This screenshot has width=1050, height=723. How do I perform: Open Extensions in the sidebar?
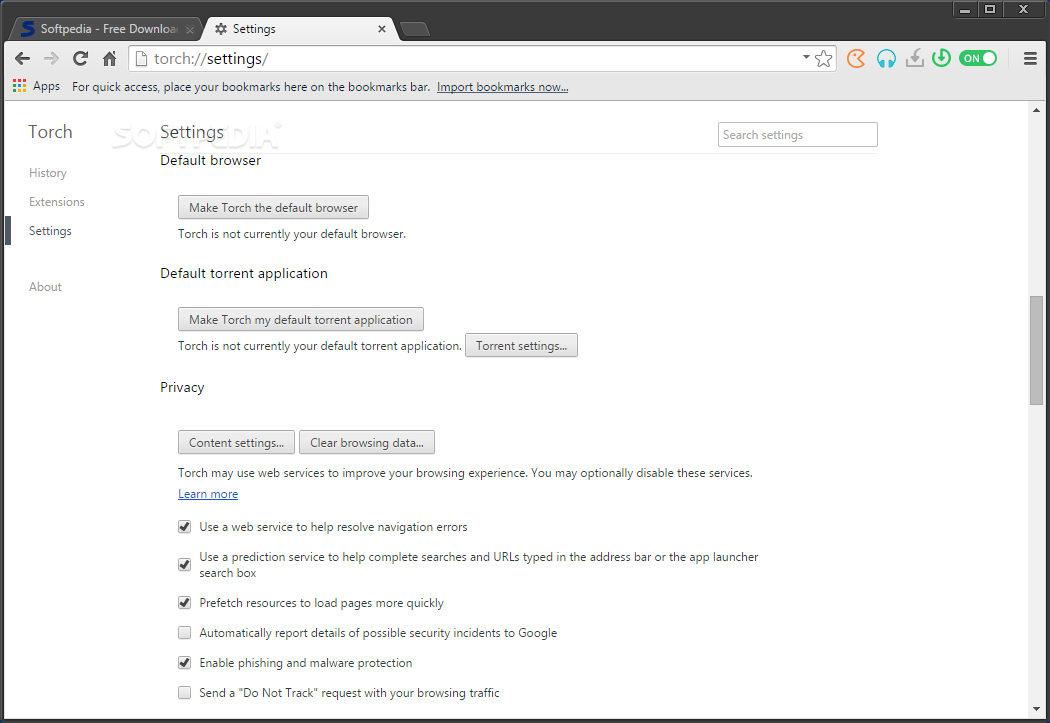[x=56, y=202]
